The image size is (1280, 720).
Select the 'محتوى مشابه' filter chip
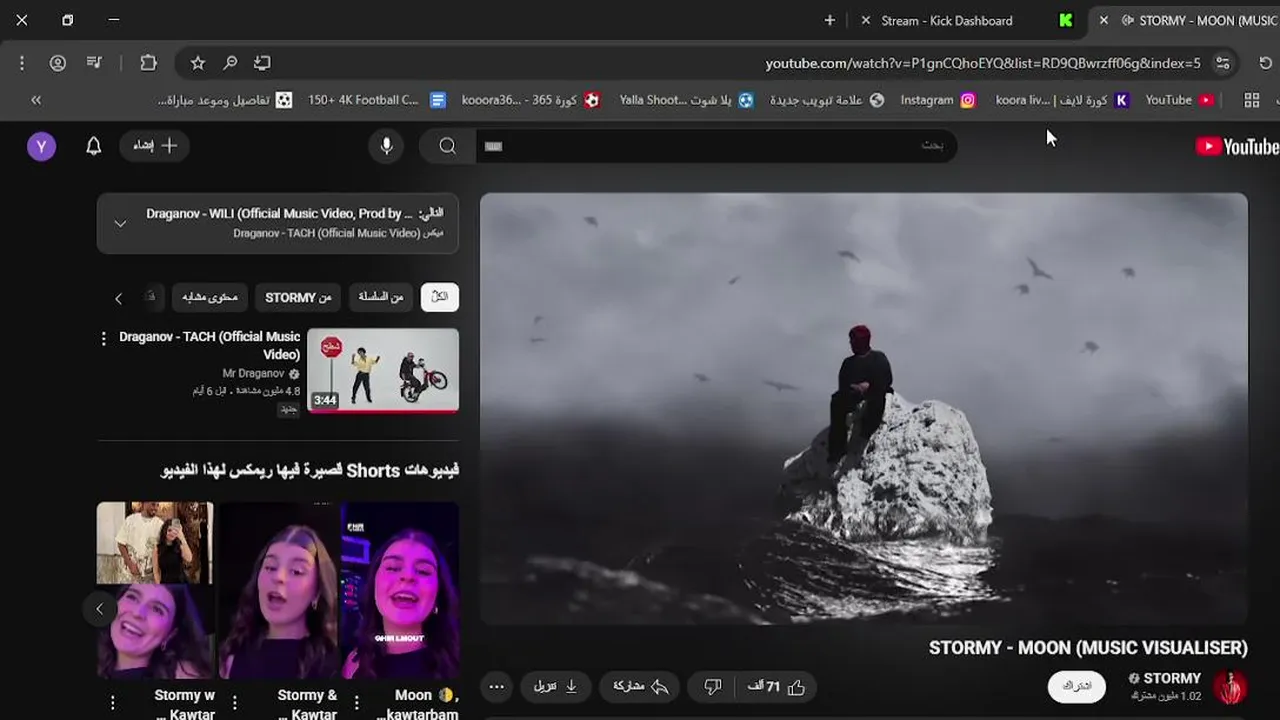click(x=209, y=297)
